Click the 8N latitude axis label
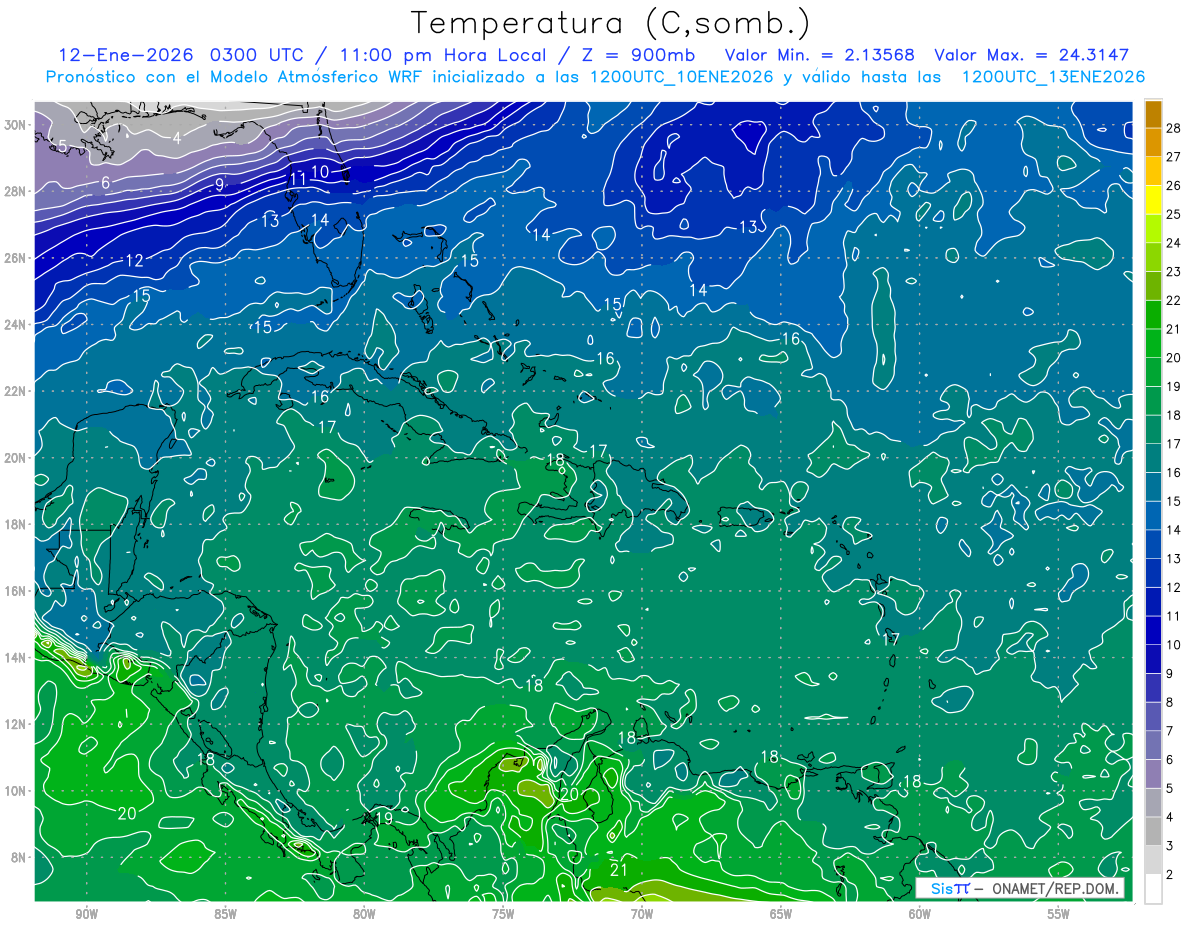Image resolution: width=1200 pixels, height=927 pixels. 19,857
